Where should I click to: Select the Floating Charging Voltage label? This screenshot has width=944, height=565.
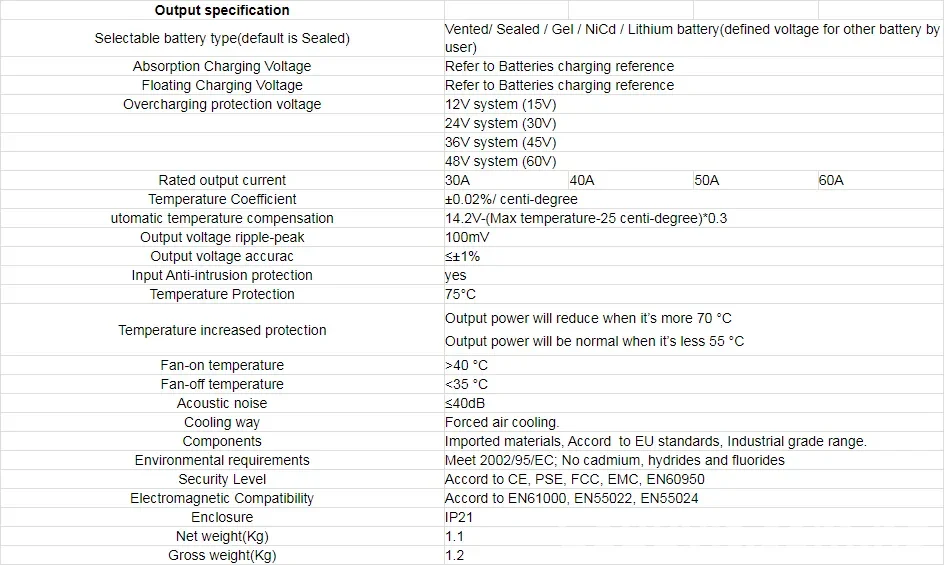222,85
